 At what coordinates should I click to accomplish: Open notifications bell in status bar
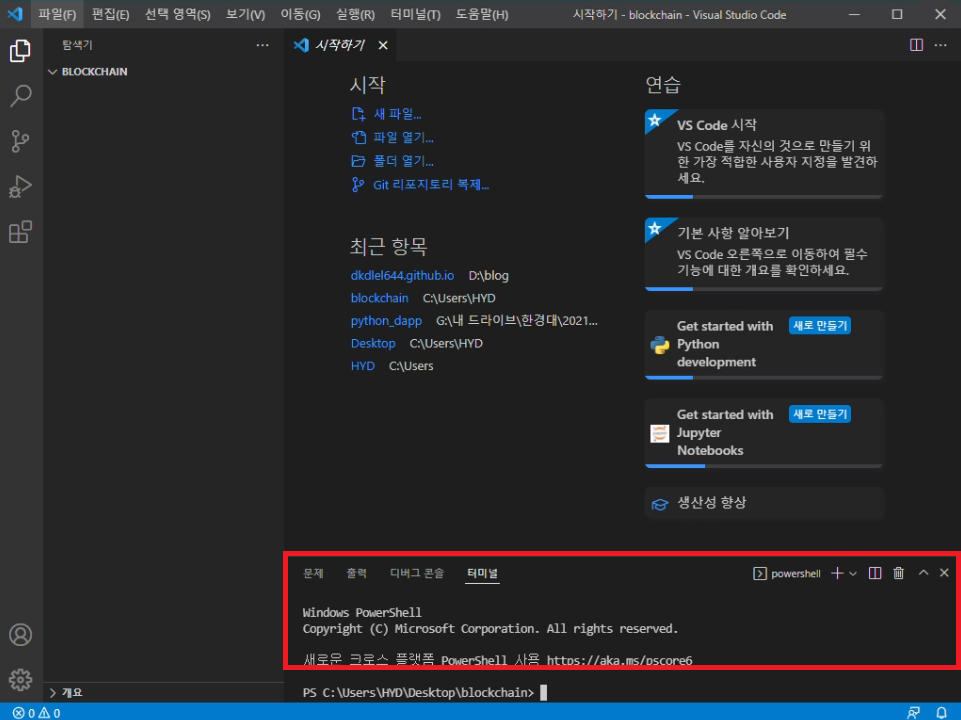click(x=941, y=713)
